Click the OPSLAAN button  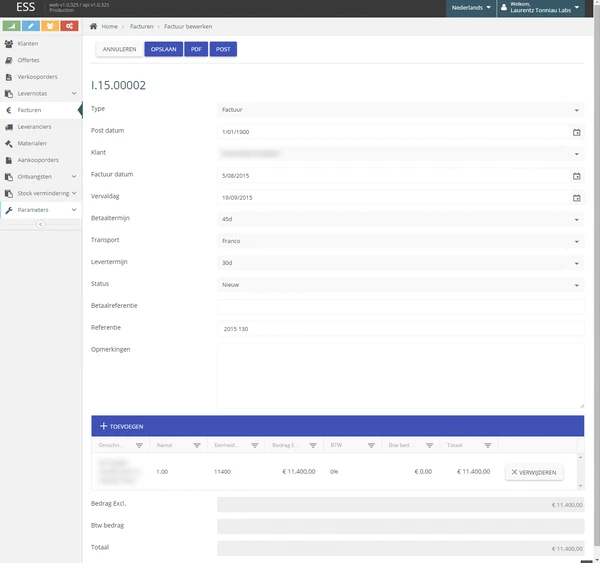click(x=163, y=49)
